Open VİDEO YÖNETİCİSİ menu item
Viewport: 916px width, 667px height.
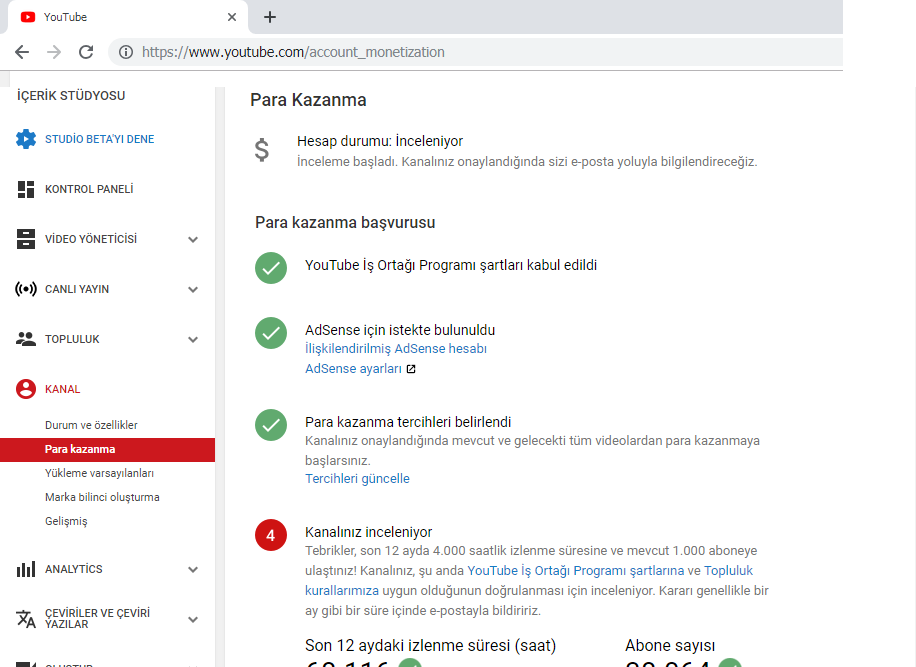pyautogui.click(x=91, y=239)
